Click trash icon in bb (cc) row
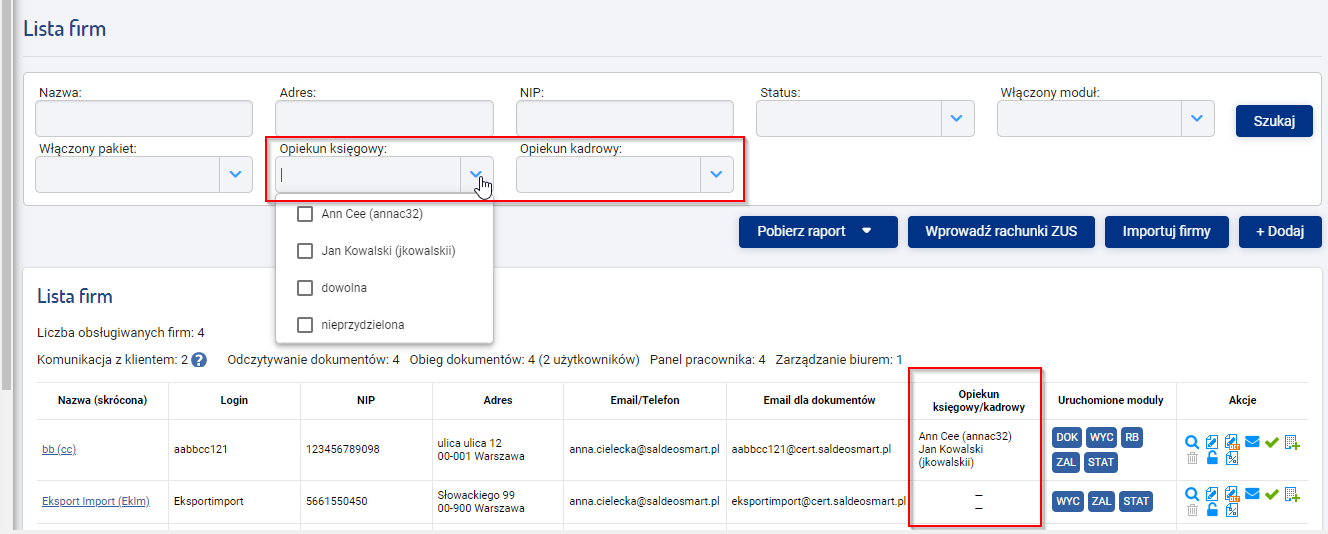The image size is (1328, 534). point(1192,458)
